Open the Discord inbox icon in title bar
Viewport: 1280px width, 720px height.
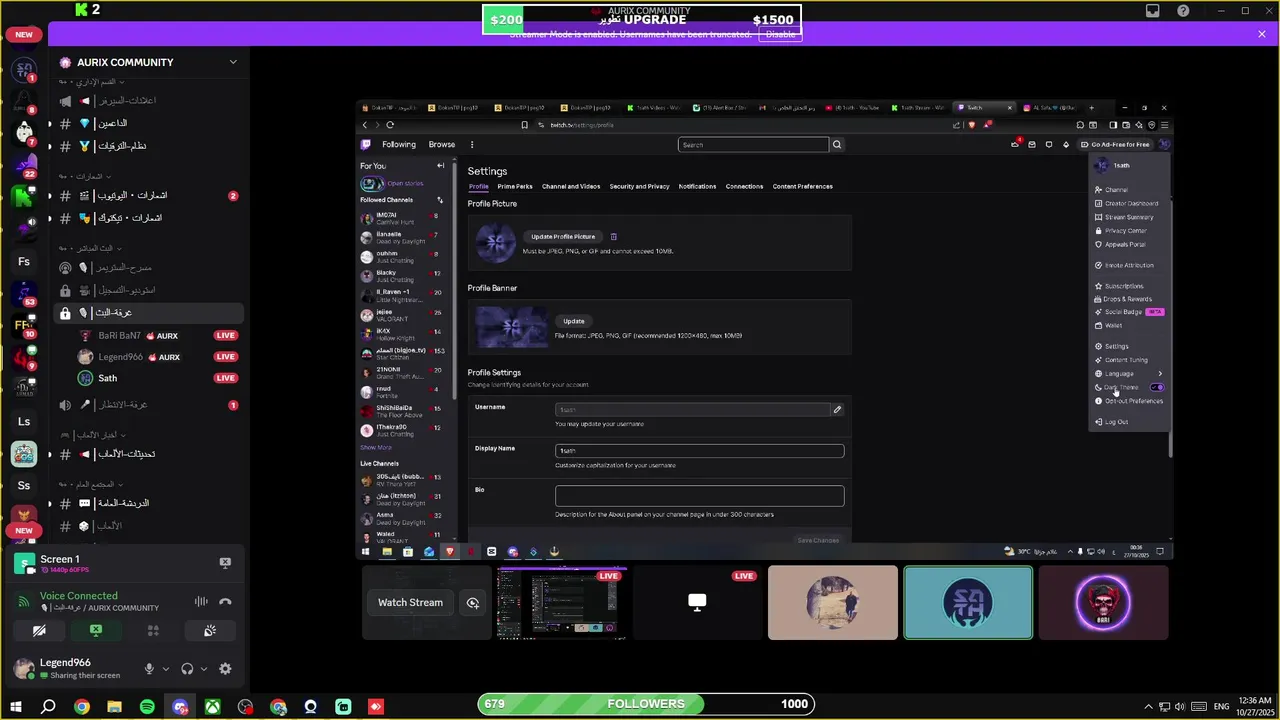pos(1153,11)
